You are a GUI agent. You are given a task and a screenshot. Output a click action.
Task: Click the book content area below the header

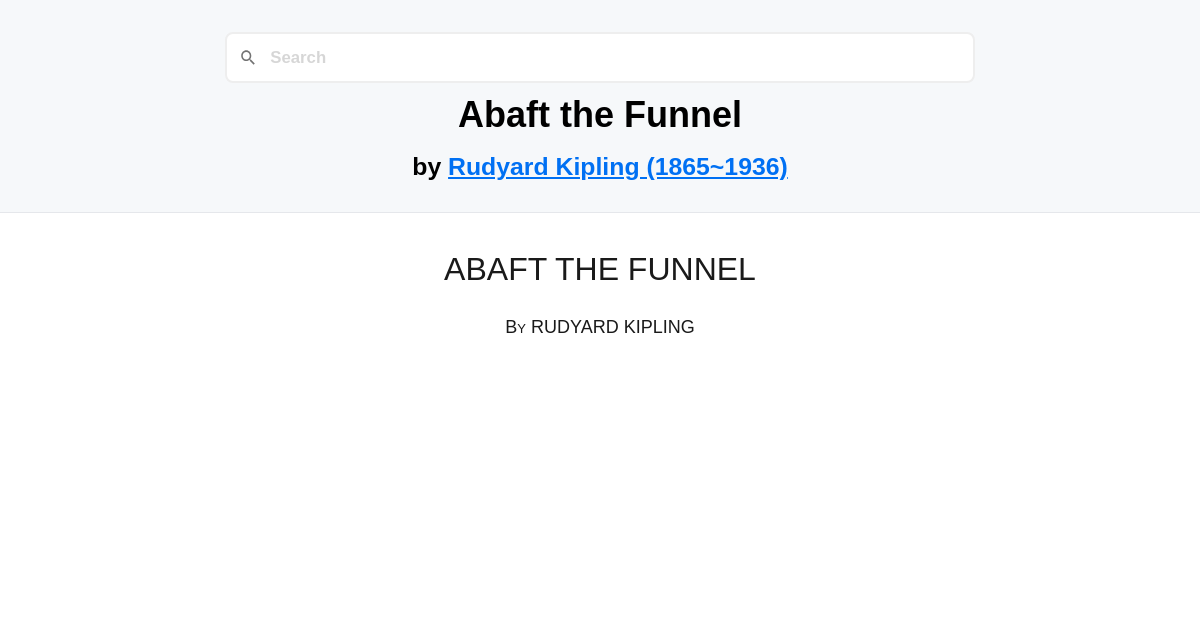coord(600,420)
